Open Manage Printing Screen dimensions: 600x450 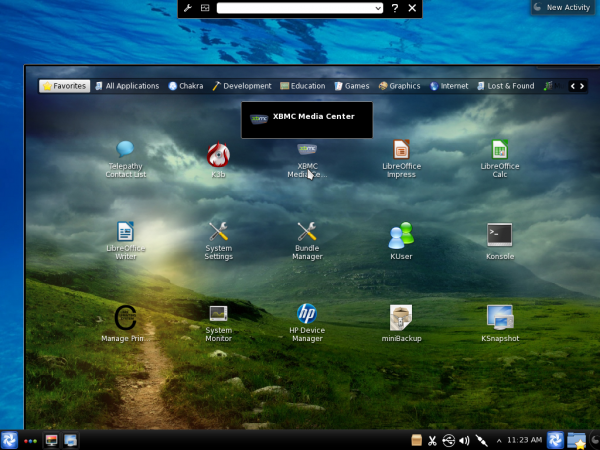tap(126, 323)
